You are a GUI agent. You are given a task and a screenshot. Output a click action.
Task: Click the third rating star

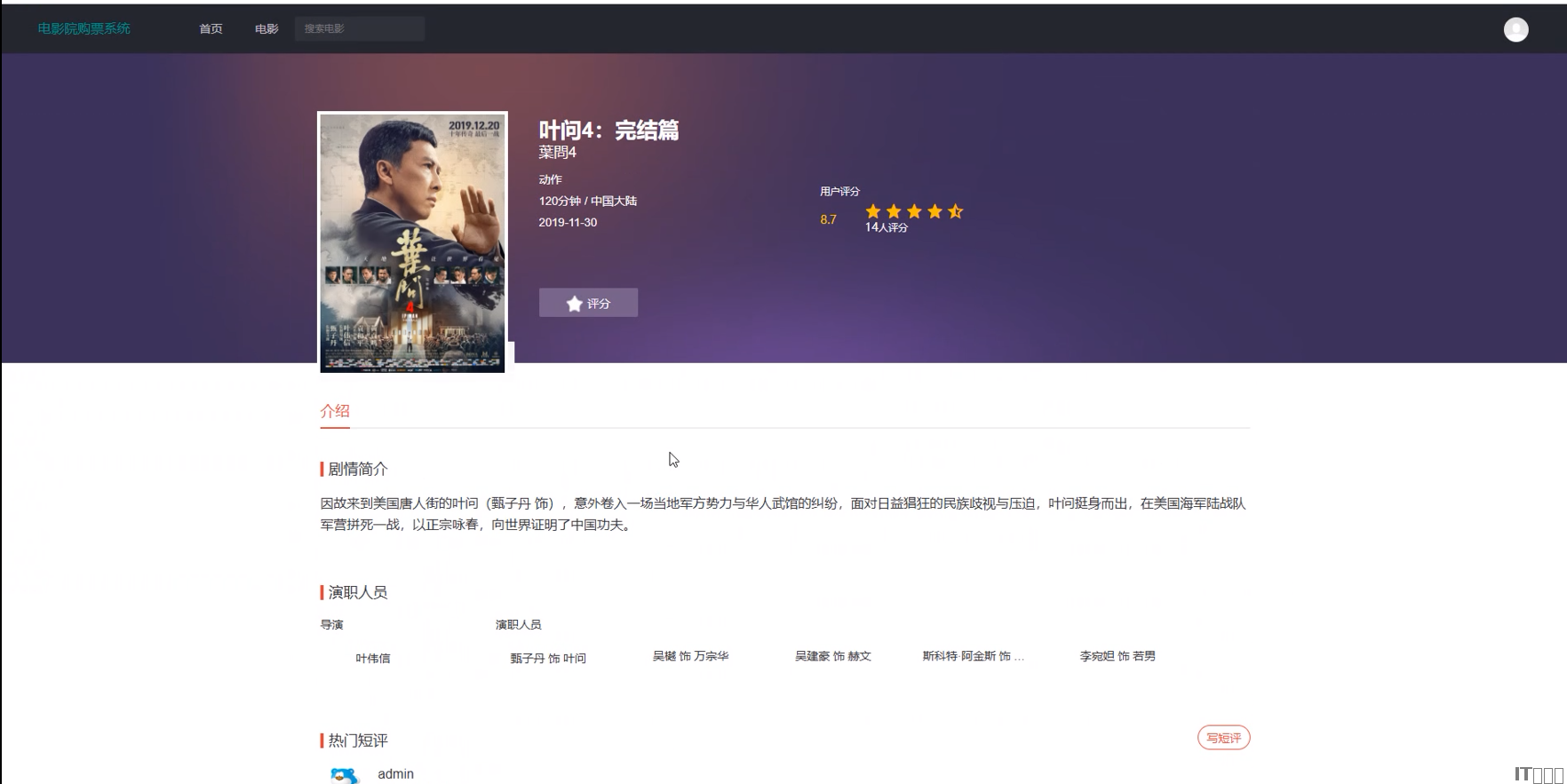[914, 211]
